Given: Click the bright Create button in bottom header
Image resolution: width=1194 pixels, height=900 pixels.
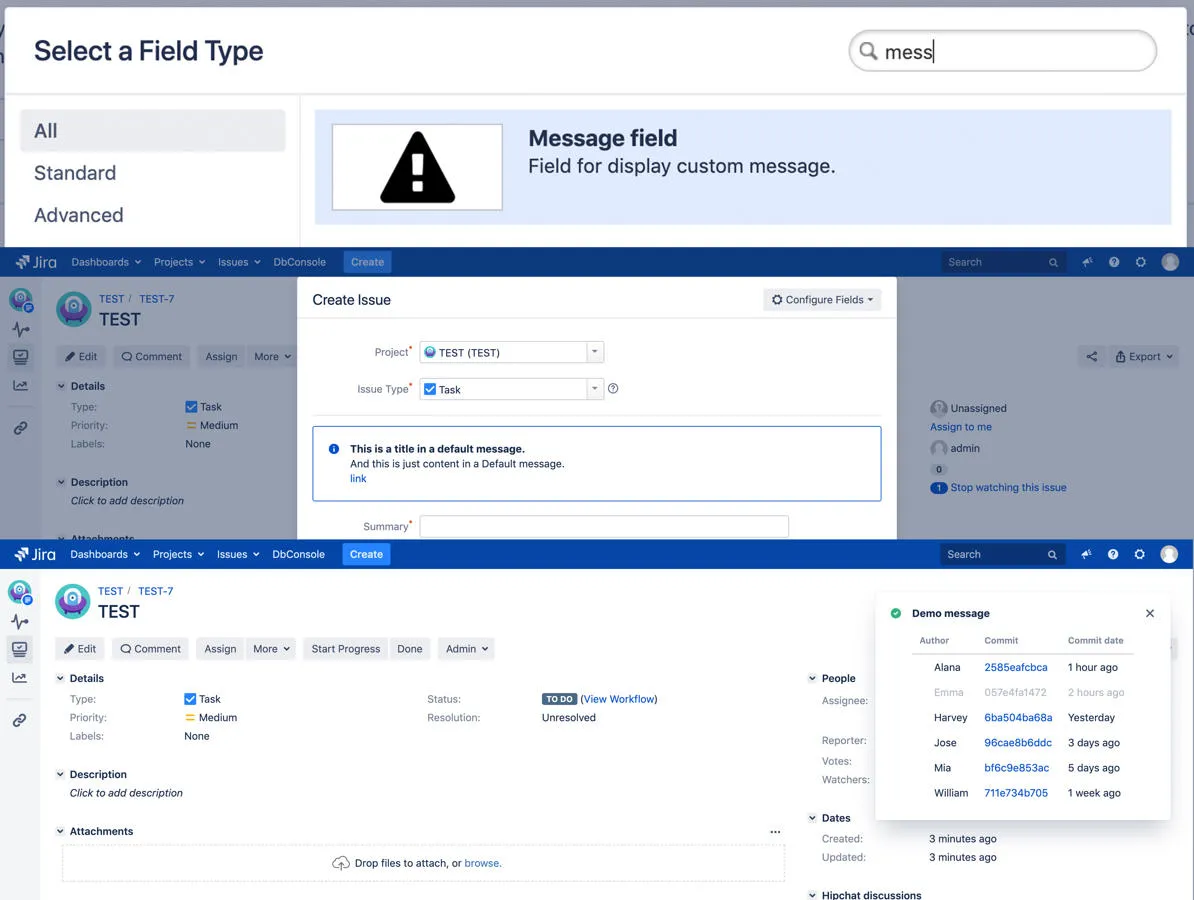Looking at the screenshot, I should pyautogui.click(x=366, y=554).
